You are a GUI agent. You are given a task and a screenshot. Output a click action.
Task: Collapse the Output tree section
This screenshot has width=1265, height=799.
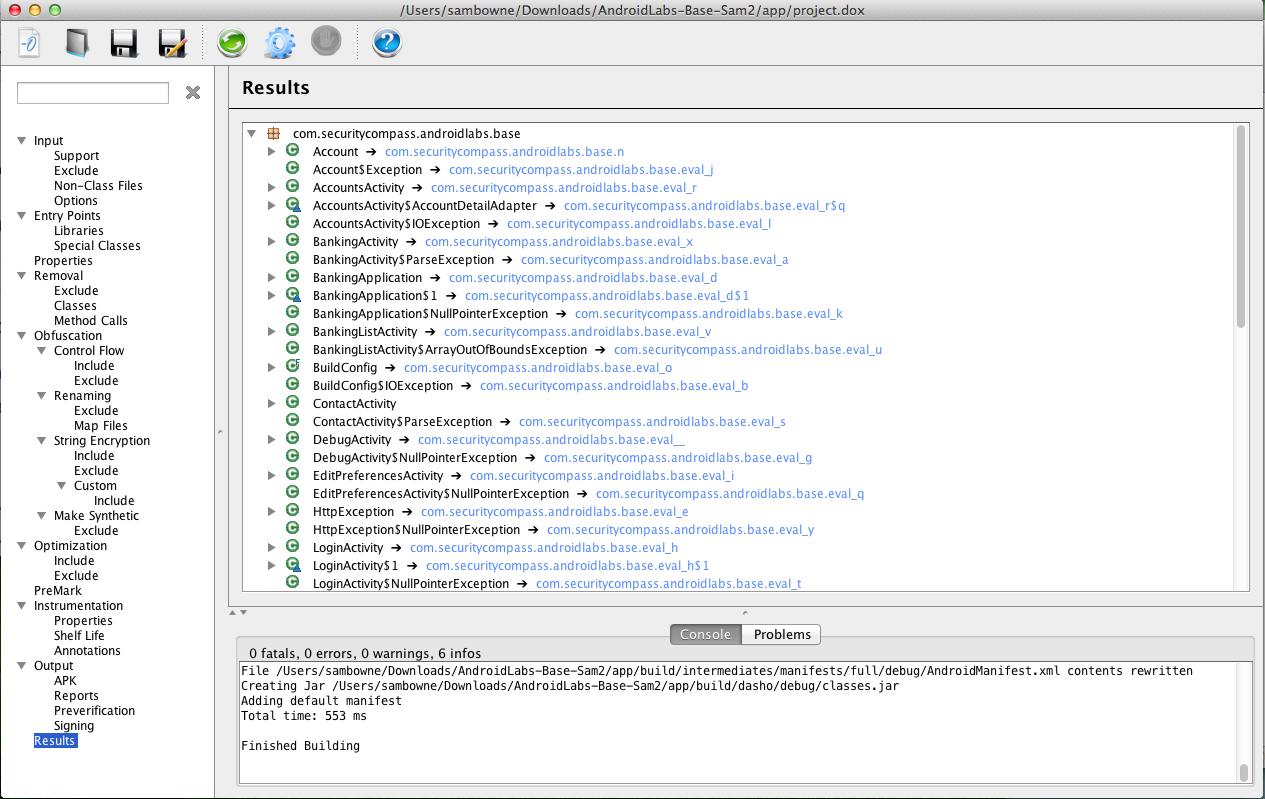click(x=22, y=666)
